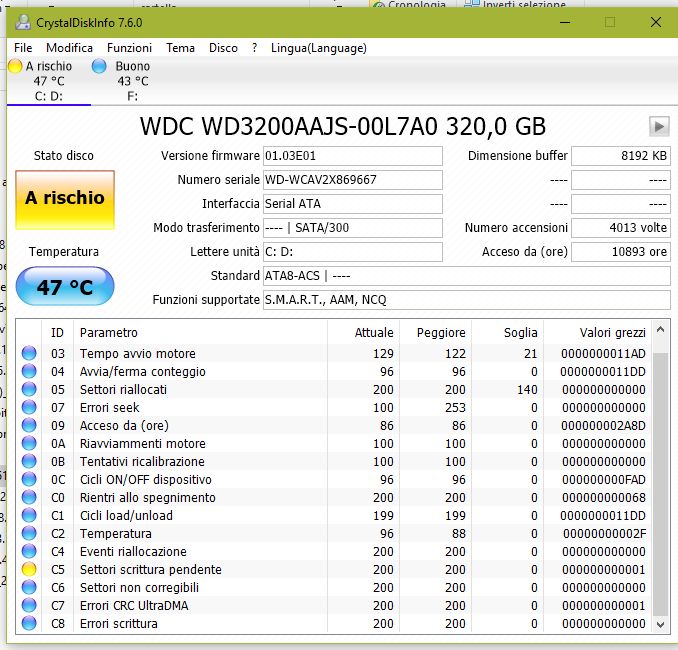Open the Funzioni menu

[129, 48]
